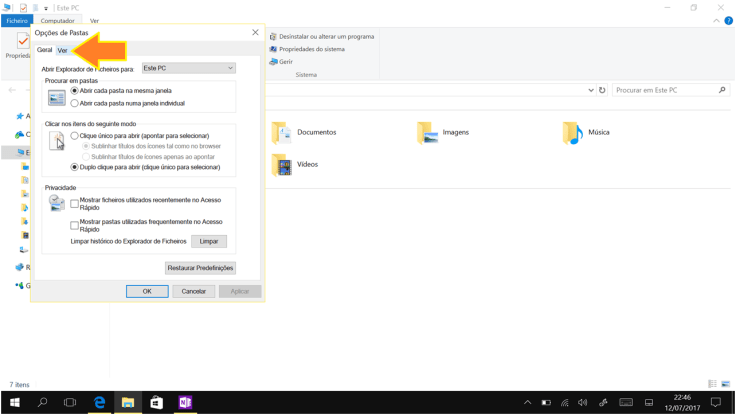Viewport: 736px width, 415px height.
Task: Open the Documentos folder icon
Action: pyautogui.click(x=281, y=133)
